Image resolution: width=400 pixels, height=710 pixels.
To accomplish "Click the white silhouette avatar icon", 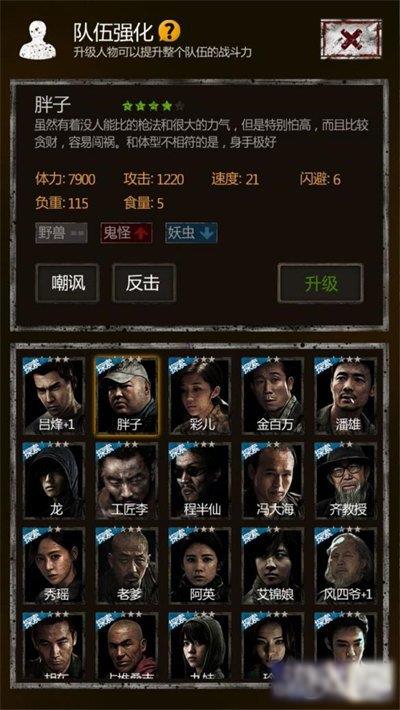I will pos(37,40).
